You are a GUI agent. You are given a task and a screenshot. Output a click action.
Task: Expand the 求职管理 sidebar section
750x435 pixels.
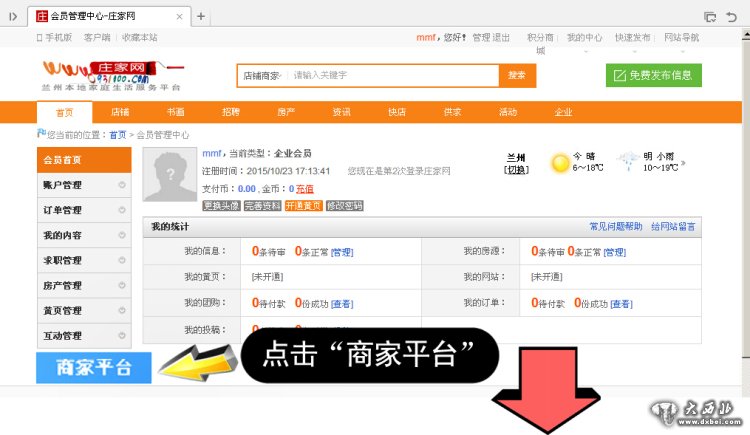pyautogui.click(x=84, y=260)
